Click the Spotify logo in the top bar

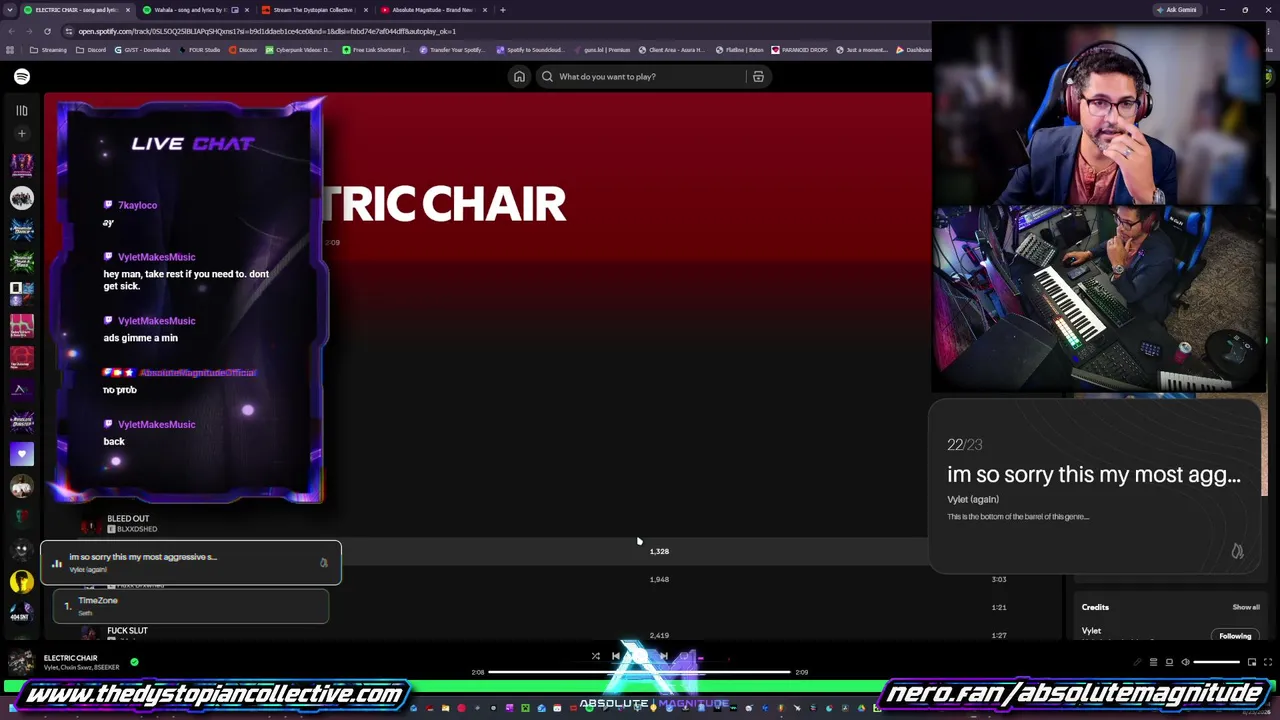coord(22,77)
